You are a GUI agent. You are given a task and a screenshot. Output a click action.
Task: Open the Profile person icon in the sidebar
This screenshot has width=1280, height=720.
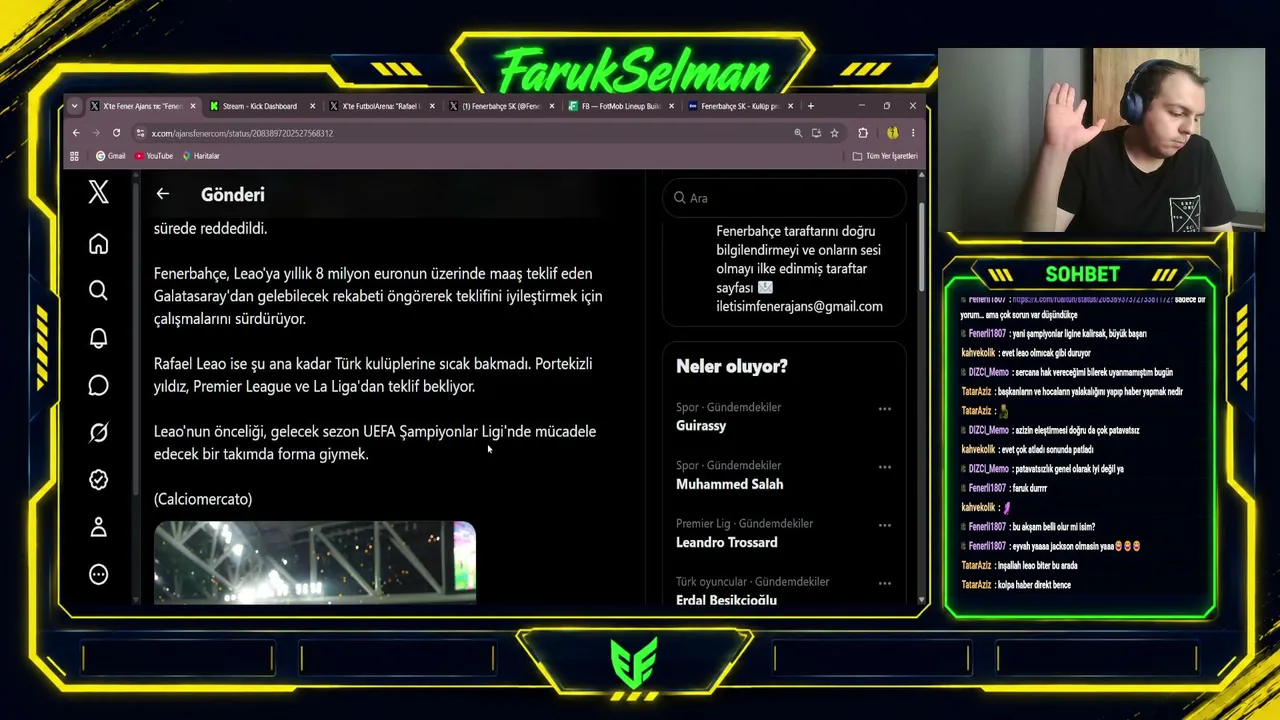point(98,527)
